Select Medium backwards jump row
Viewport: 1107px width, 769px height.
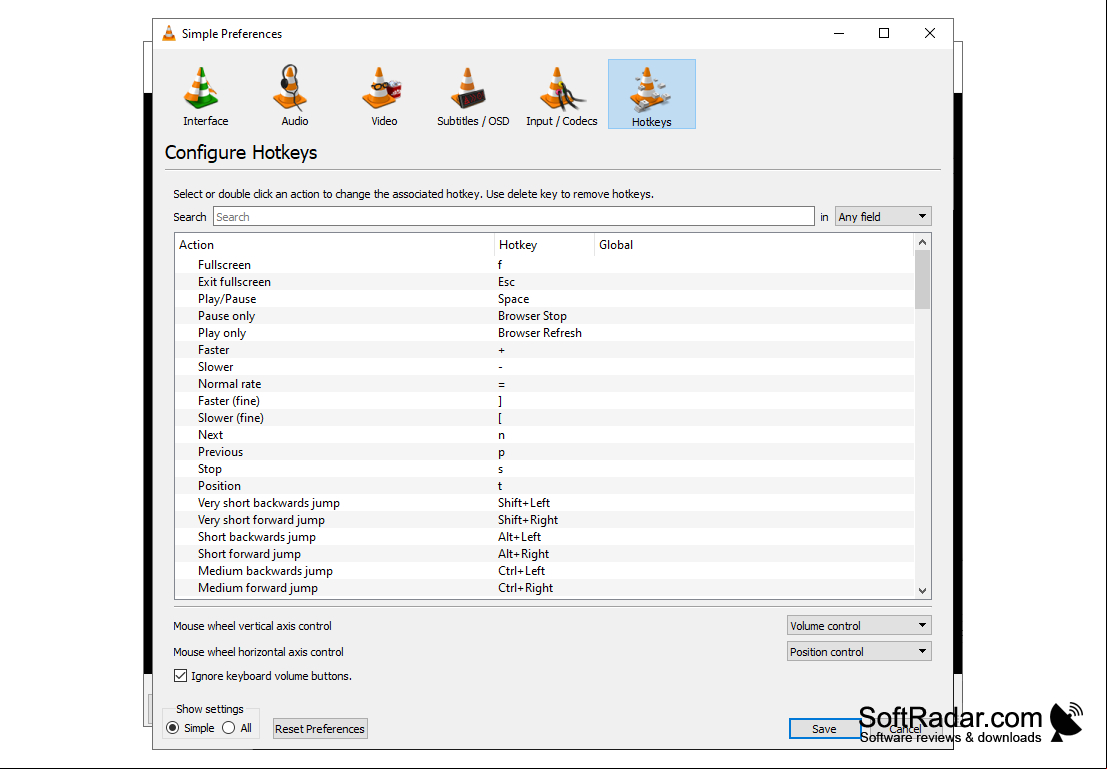[544, 571]
